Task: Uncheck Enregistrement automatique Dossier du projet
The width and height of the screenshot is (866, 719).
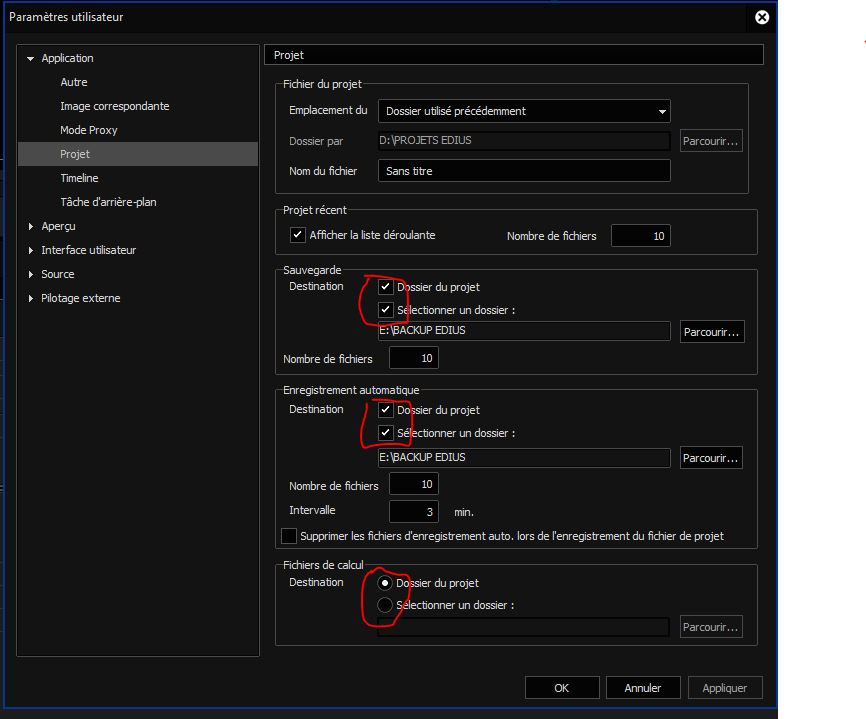Action: pyautogui.click(x=386, y=410)
